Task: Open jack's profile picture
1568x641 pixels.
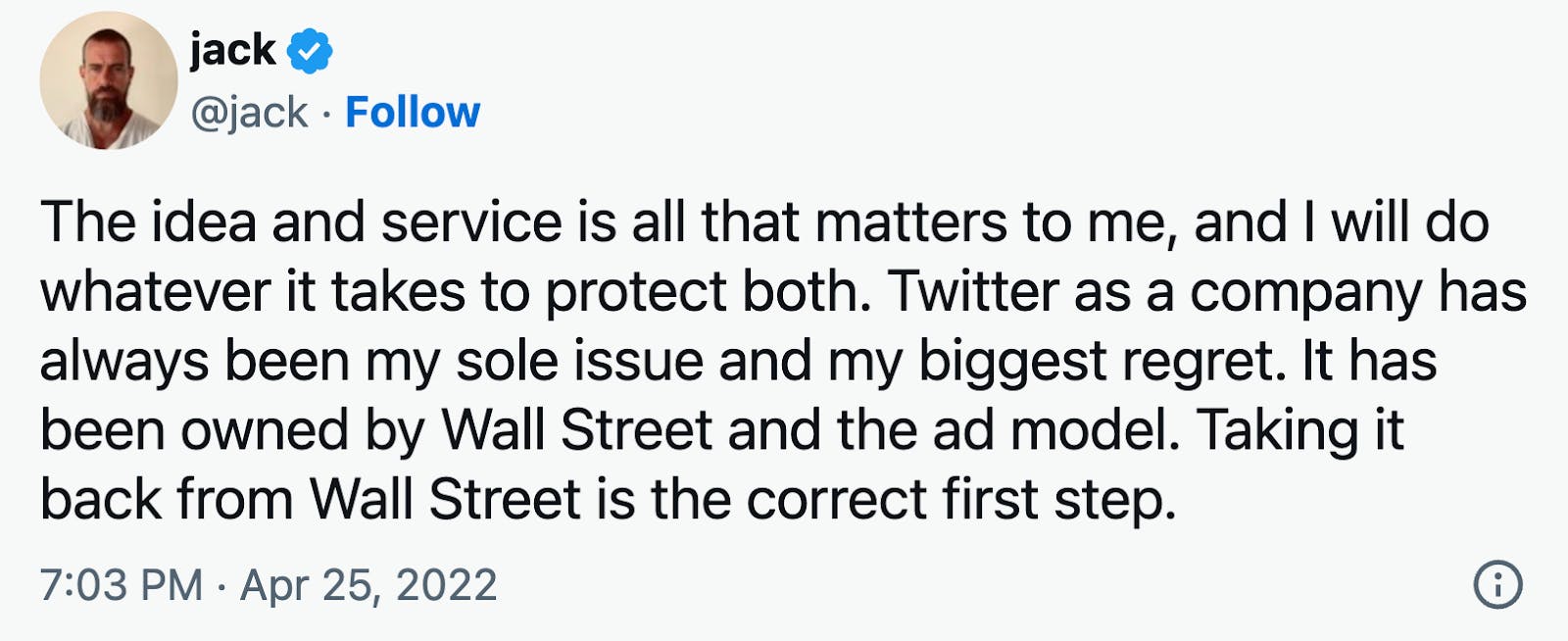Action: click(x=108, y=80)
